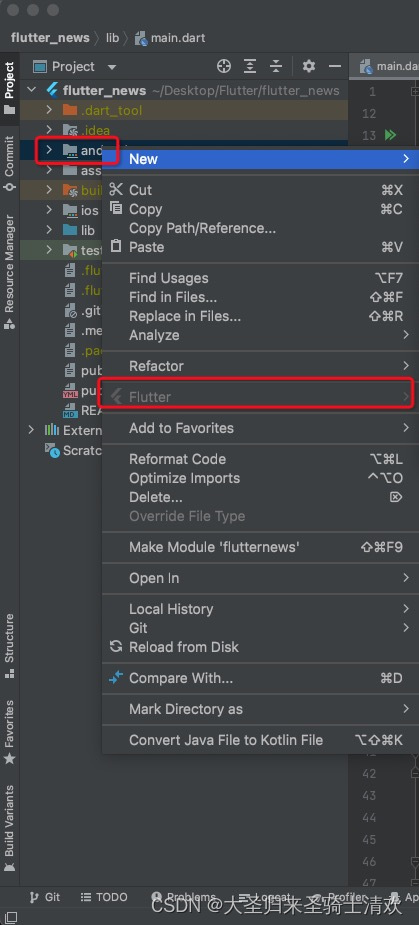Expand the ios folder
419x925 pixels.
pos(49,209)
